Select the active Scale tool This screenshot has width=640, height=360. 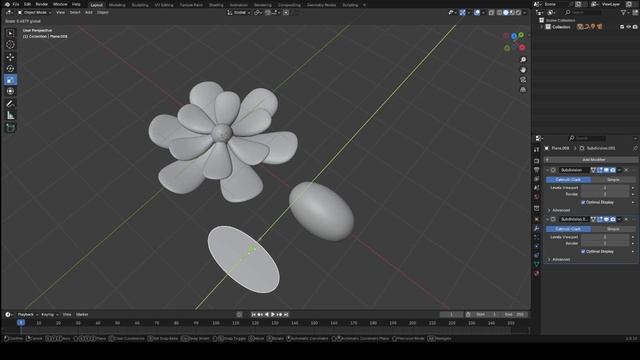coord(10,80)
